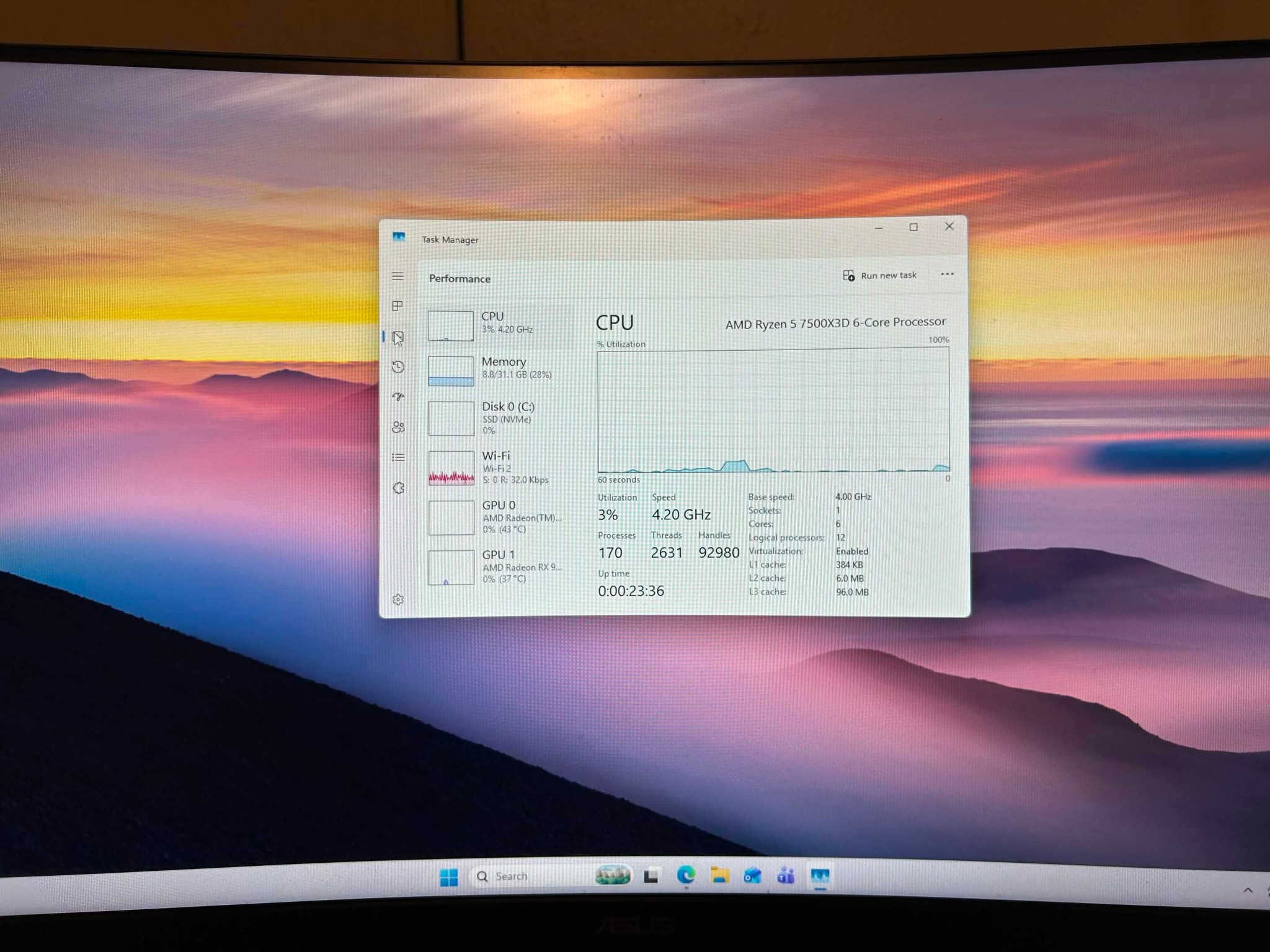Click the up time value 0:00:23:36
1270x952 pixels.
[x=631, y=591]
